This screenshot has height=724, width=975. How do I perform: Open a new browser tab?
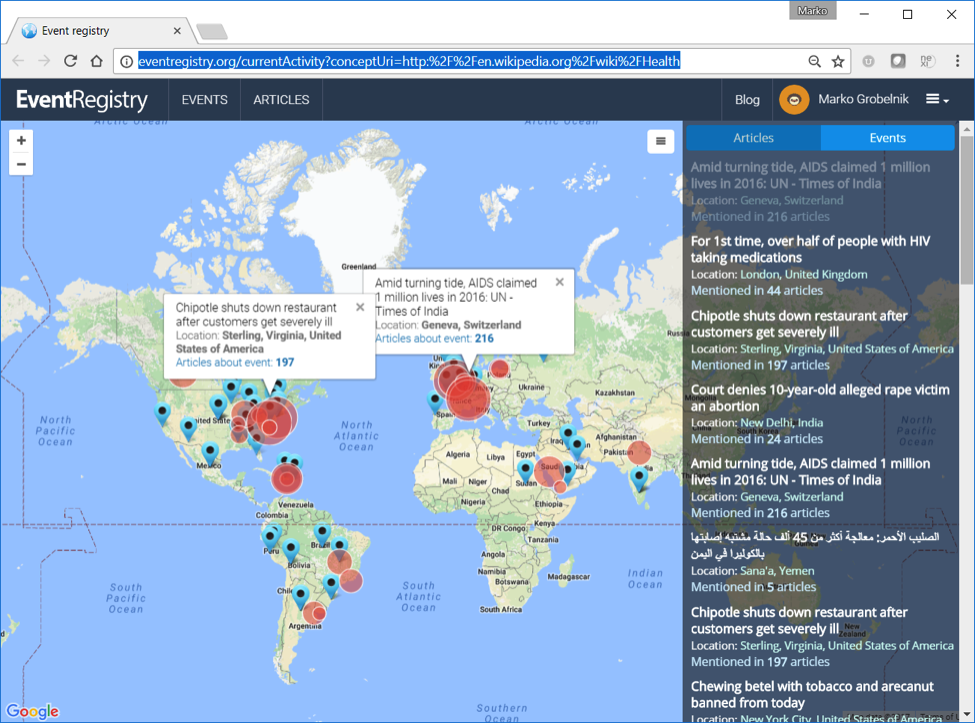211,31
